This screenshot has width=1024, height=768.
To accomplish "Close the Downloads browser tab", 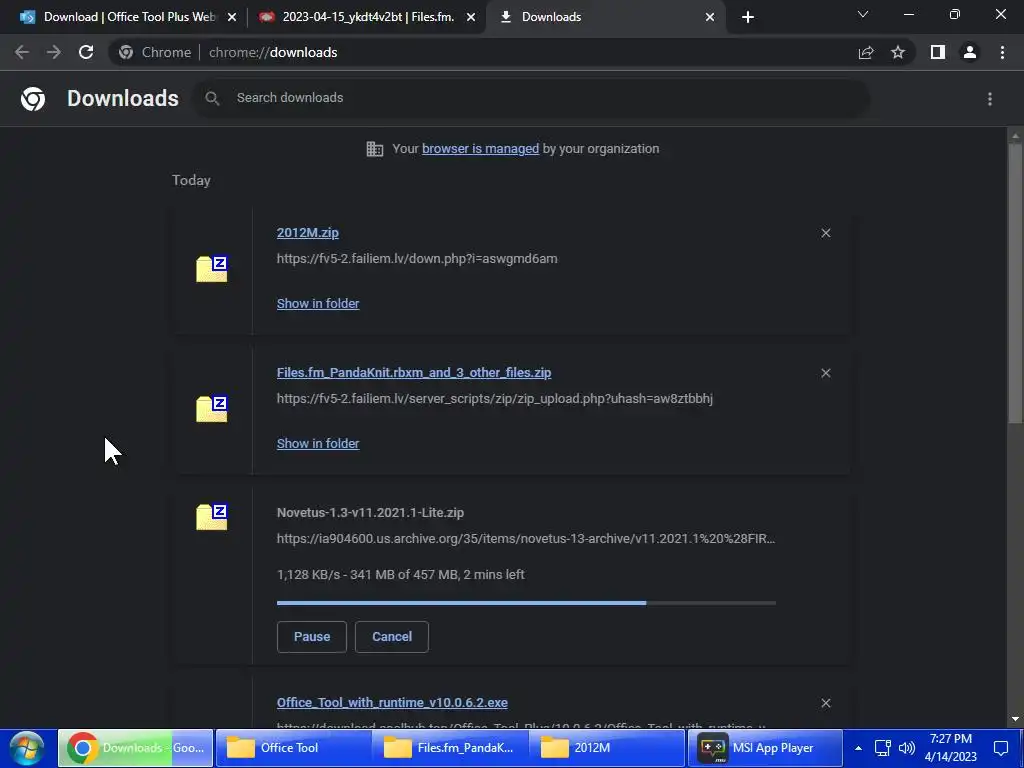I will pos(710,18).
